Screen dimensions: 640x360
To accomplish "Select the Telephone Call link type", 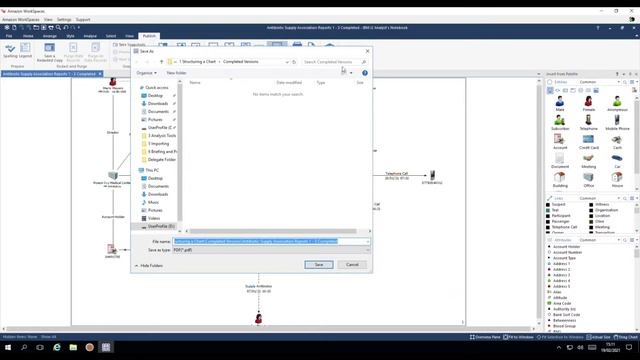I will point(564,227).
